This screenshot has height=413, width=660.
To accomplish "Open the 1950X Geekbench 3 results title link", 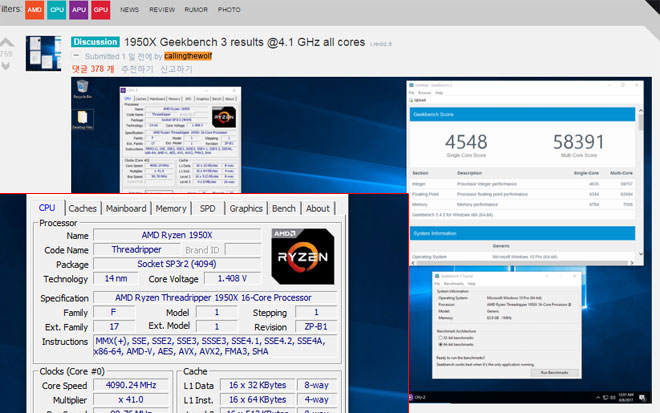I will click(245, 42).
